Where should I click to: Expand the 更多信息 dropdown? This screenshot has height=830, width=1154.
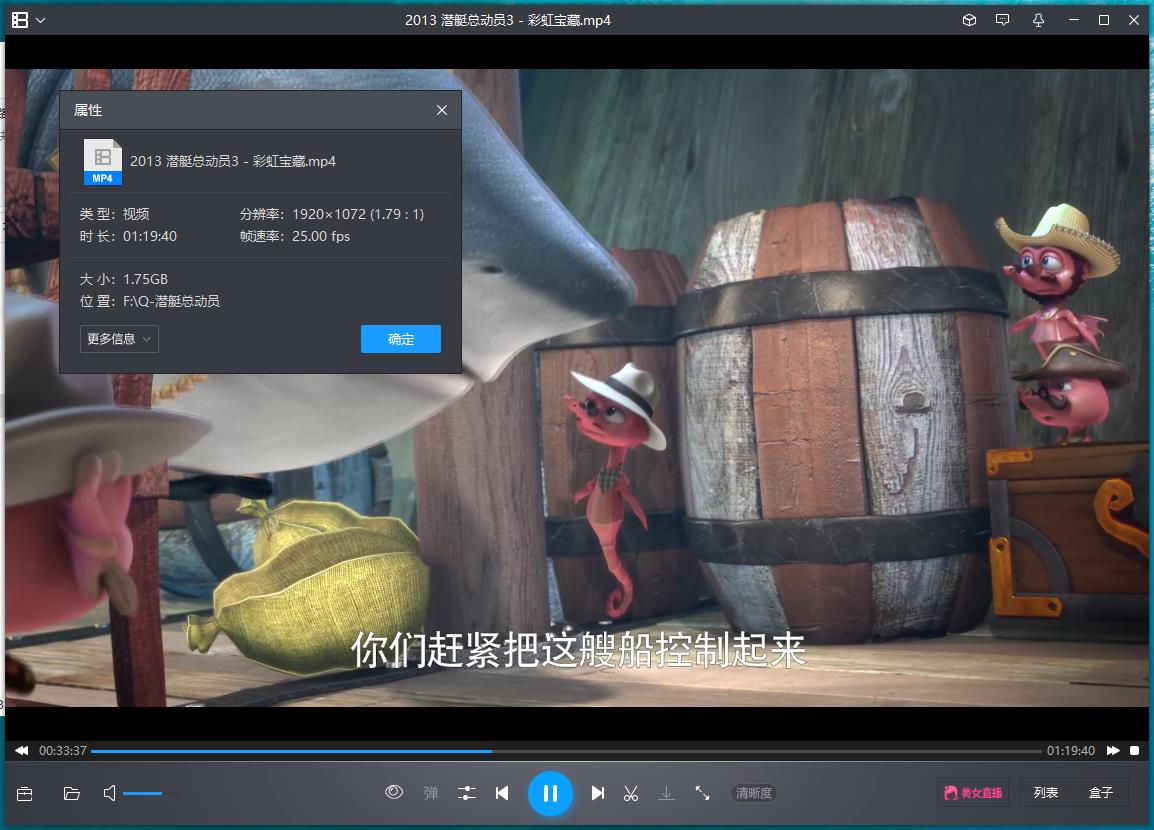tap(118, 338)
